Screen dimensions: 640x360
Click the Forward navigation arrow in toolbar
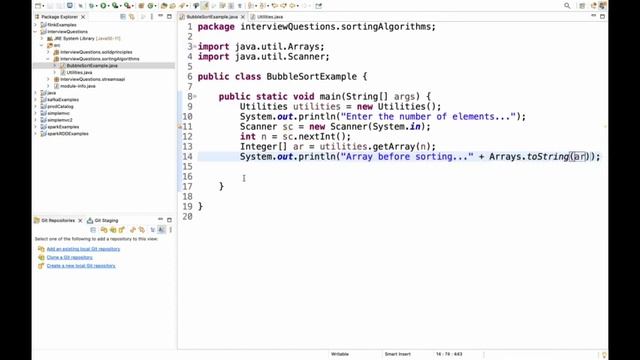(304, 6)
